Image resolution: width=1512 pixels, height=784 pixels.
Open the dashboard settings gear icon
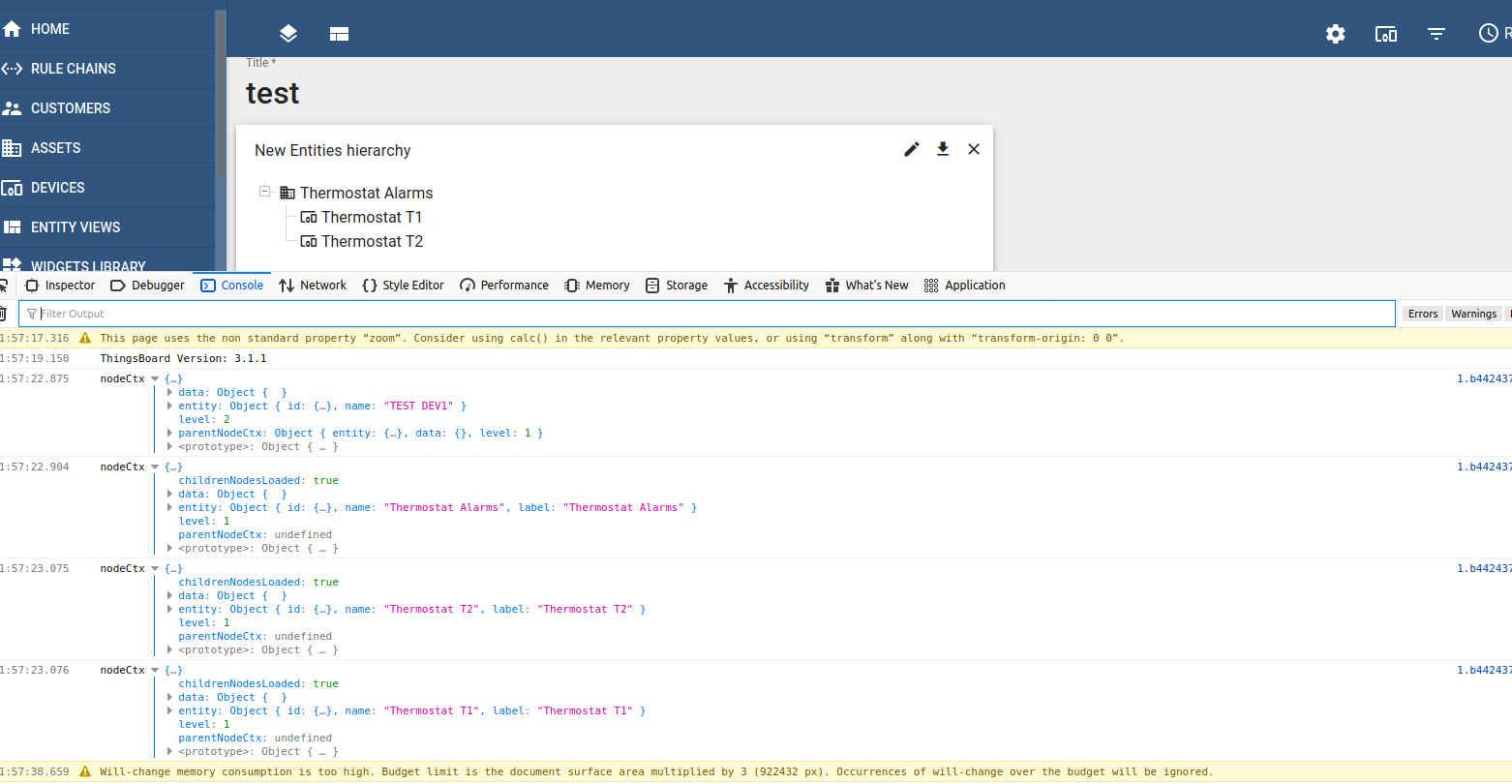1335,33
